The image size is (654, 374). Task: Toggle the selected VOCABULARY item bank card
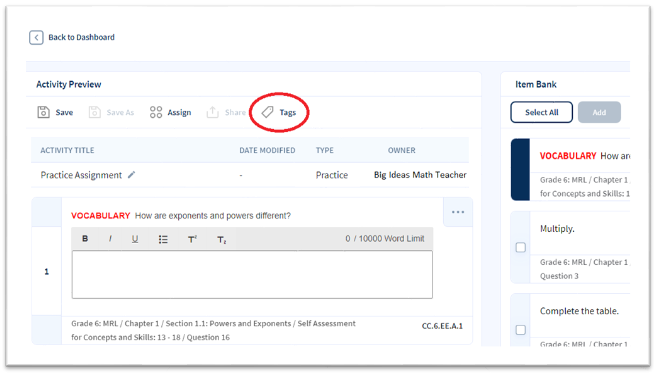(520, 169)
